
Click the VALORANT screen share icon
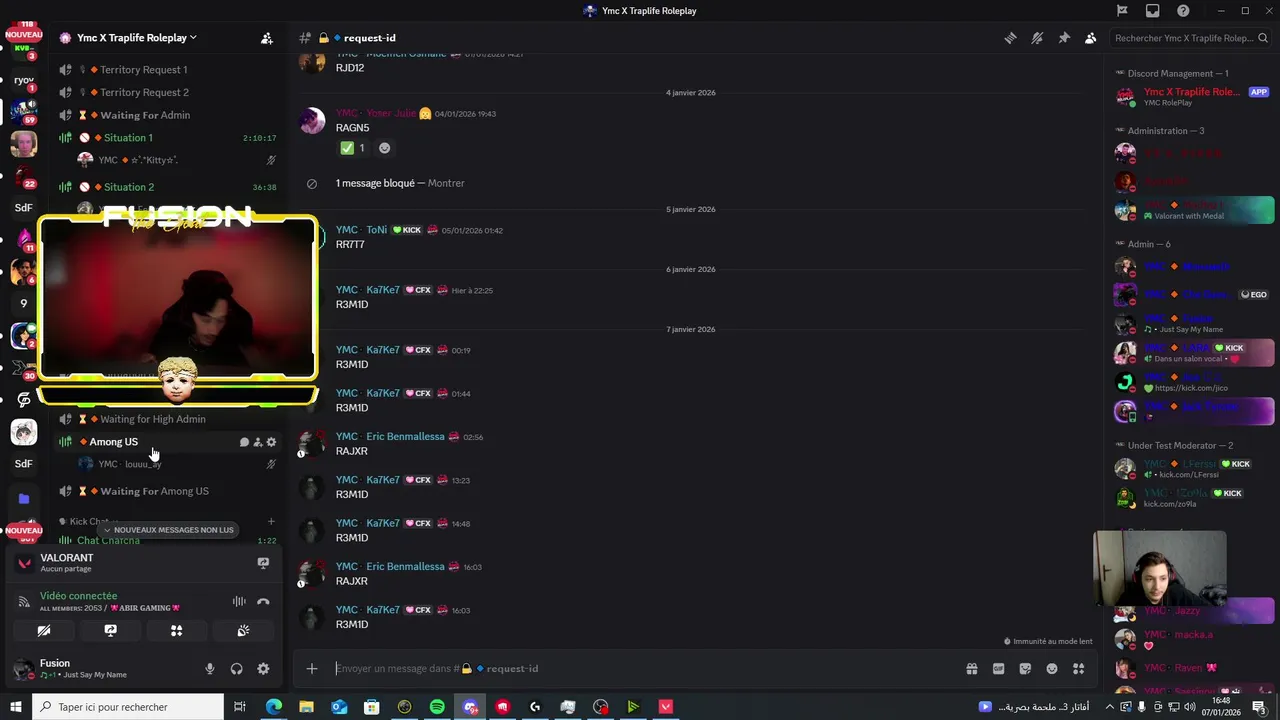263,563
